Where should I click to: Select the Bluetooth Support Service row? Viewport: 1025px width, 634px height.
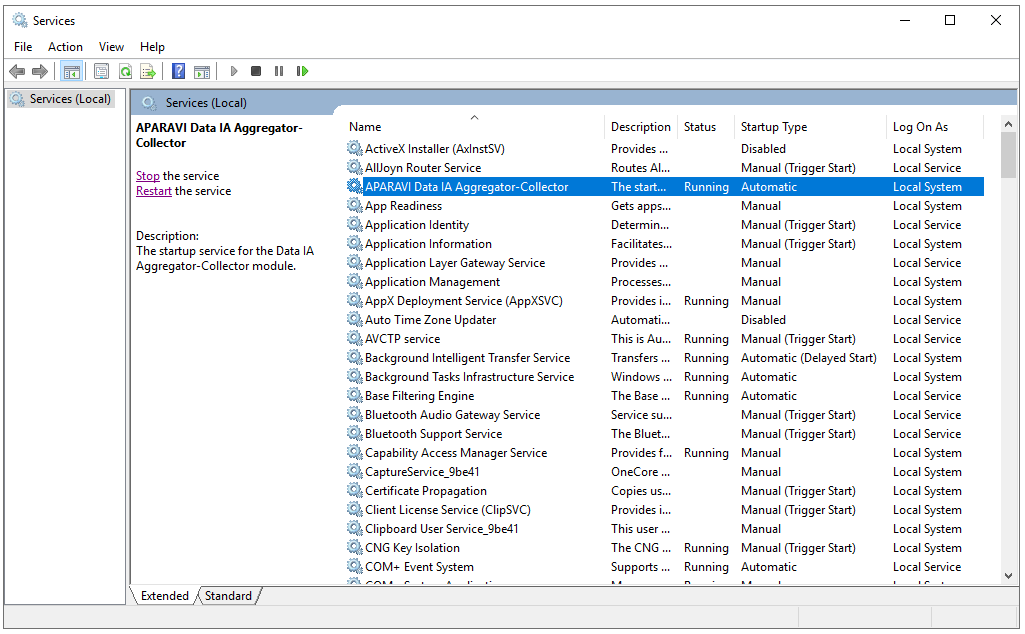pyautogui.click(x=433, y=434)
